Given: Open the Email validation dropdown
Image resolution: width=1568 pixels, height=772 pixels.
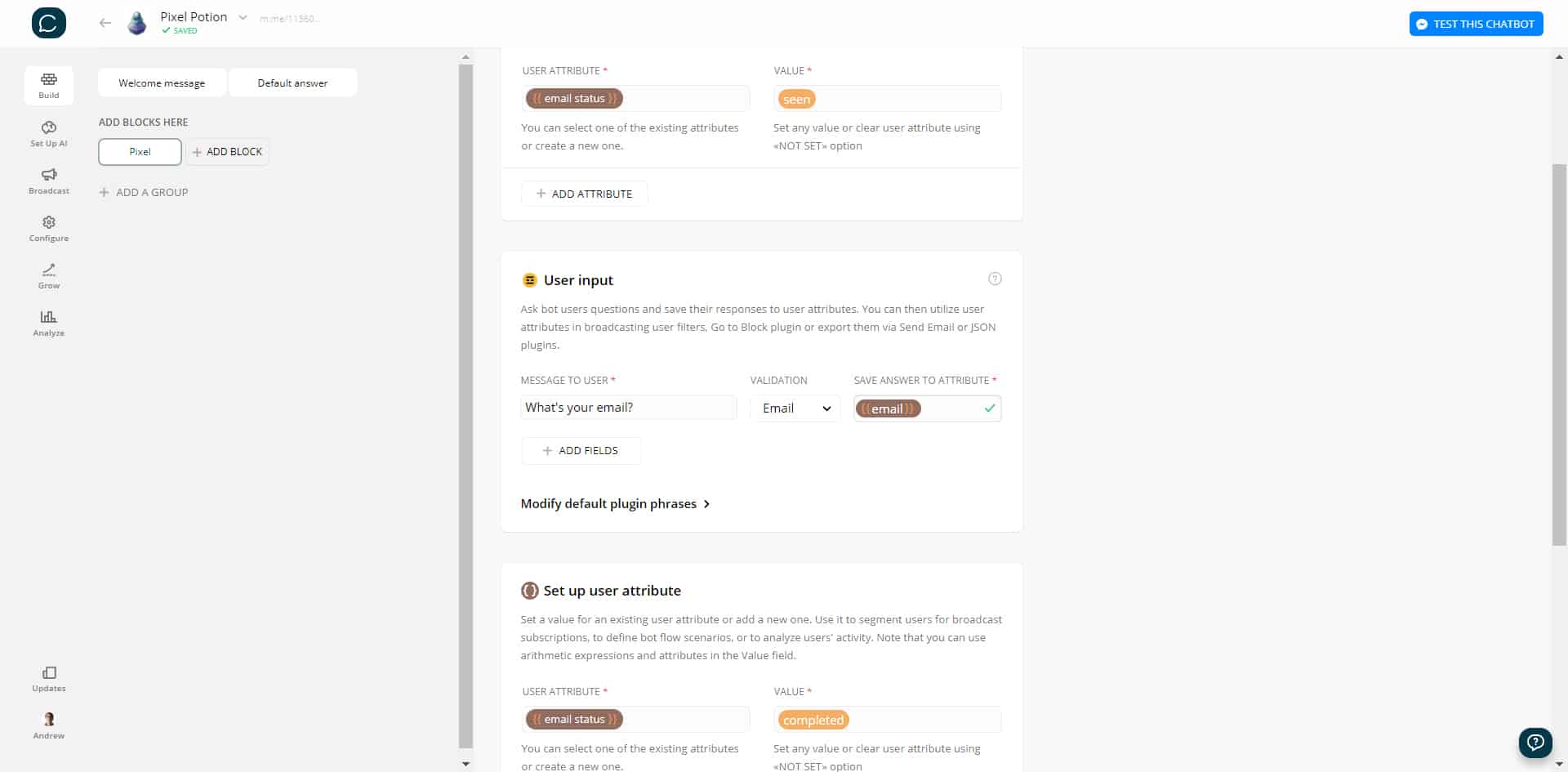Looking at the screenshot, I should [x=795, y=408].
